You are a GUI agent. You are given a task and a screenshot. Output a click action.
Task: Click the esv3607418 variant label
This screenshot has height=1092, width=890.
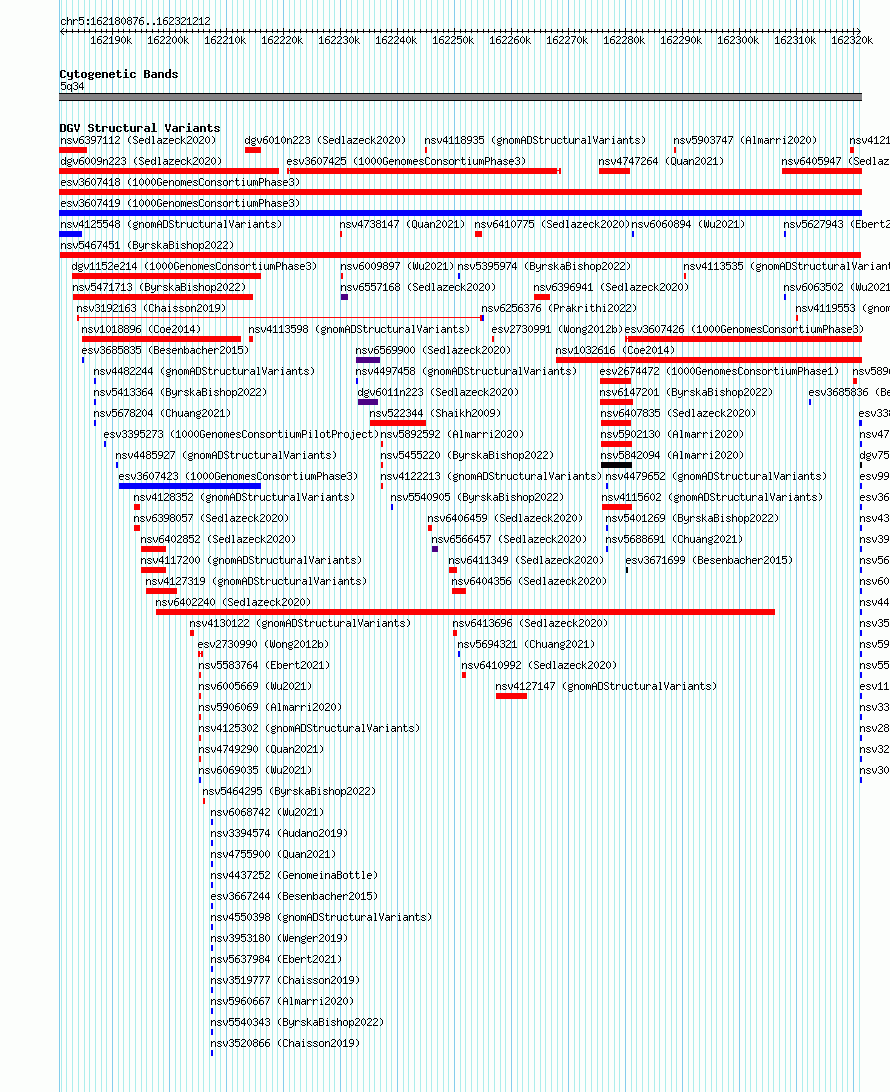point(180,182)
